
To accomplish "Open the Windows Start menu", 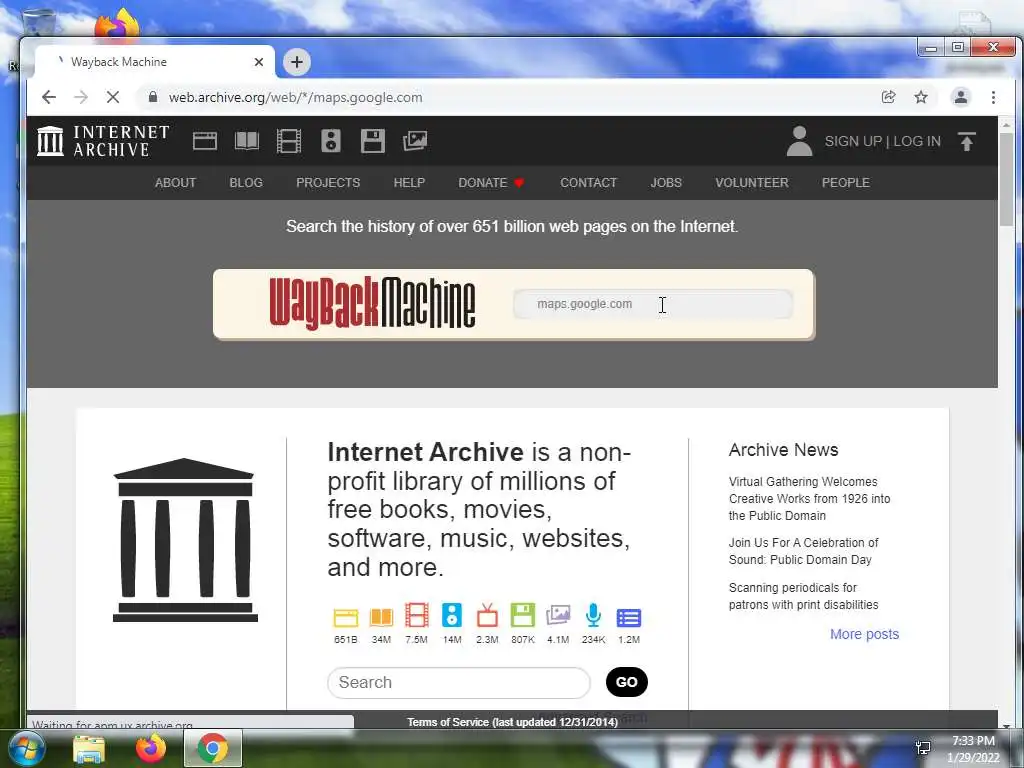I will pyautogui.click(x=26, y=748).
